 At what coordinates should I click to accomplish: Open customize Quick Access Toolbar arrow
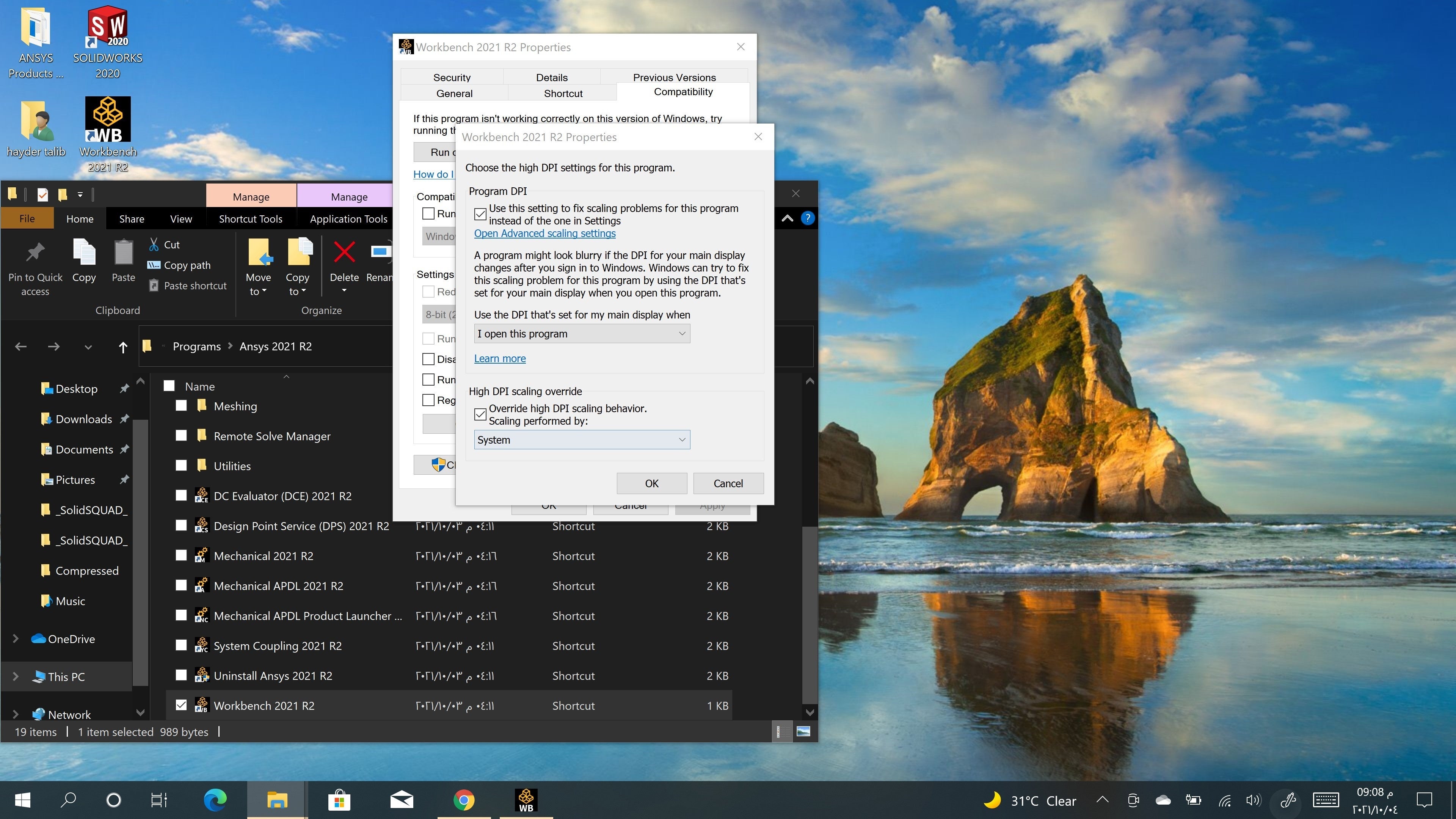(x=80, y=195)
